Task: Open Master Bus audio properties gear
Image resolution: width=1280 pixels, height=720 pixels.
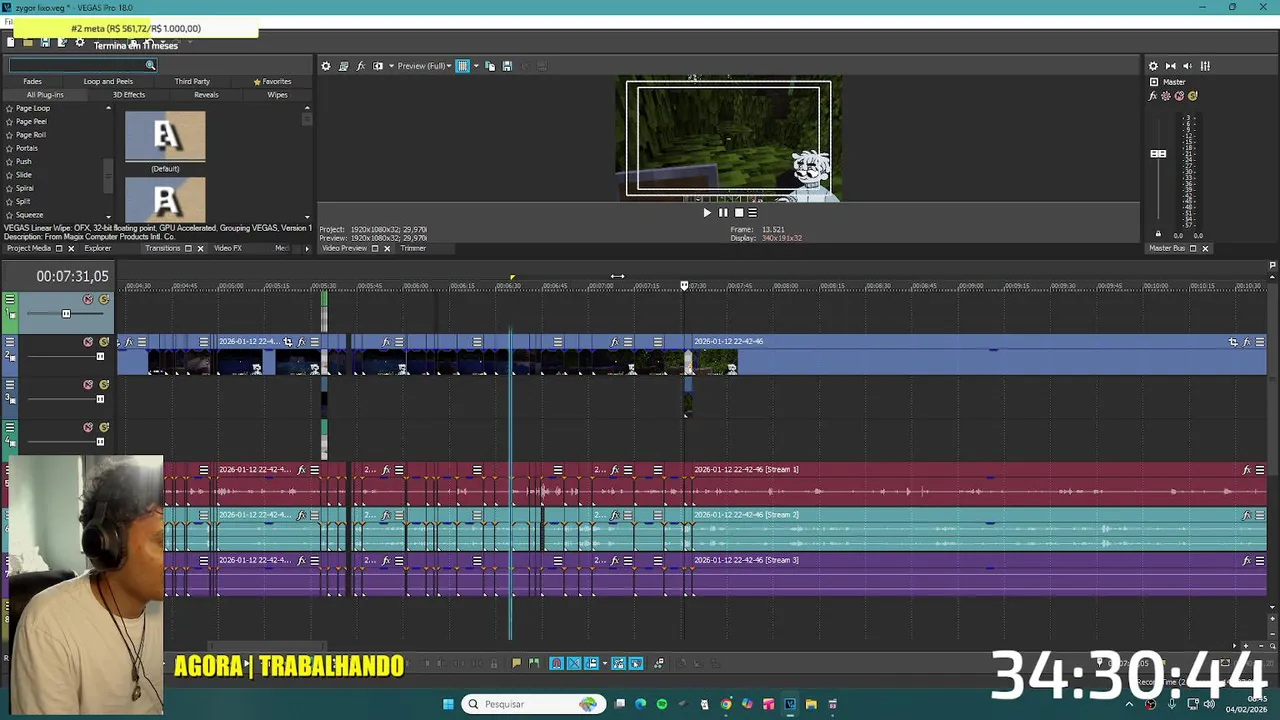Action: [x=1153, y=66]
